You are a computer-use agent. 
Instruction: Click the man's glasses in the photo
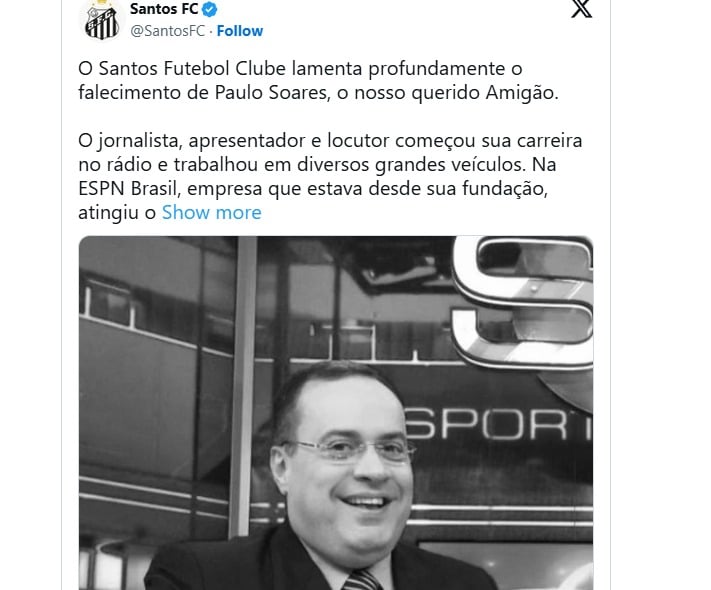coord(346,450)
